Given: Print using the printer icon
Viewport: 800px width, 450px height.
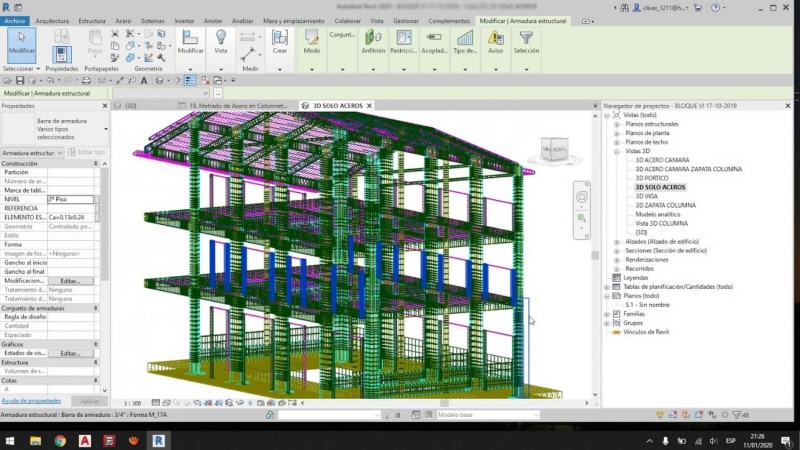Looking at the screenshot, I should (x=86, y=80).
